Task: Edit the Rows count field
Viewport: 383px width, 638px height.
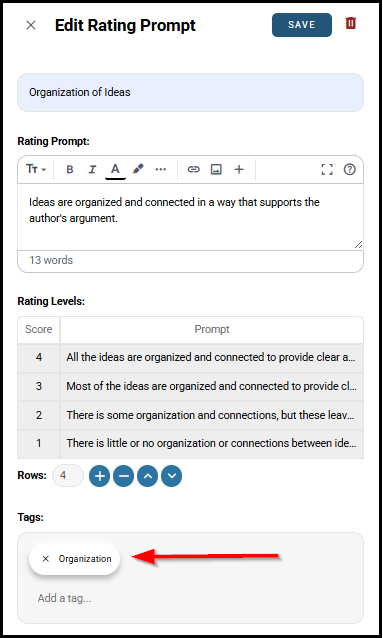Action: [x=68, y=475]
